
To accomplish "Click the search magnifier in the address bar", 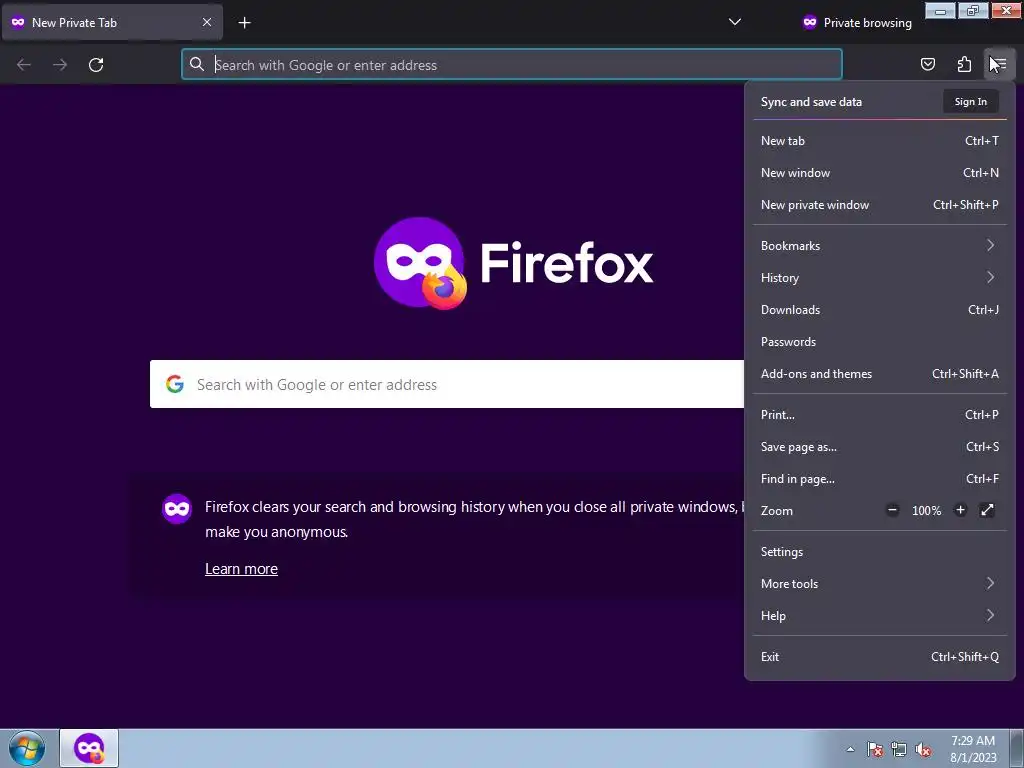I will tap(197, 64).
